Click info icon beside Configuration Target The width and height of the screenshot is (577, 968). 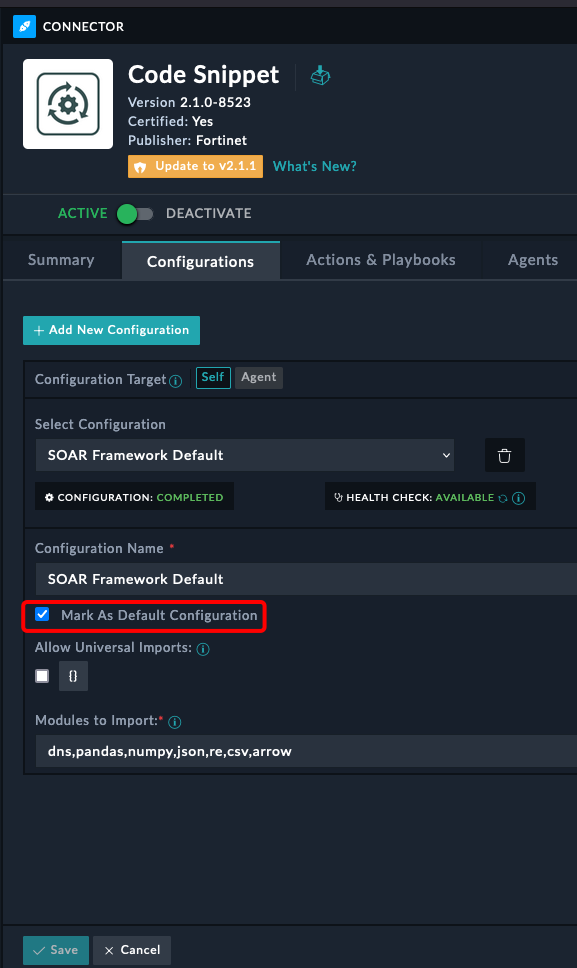[176, 381]
